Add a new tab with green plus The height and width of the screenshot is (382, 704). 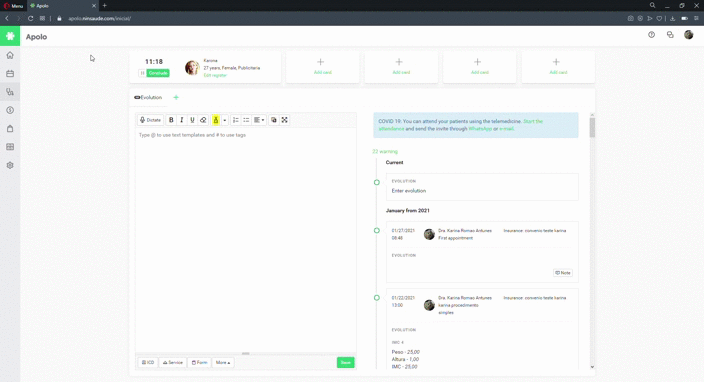click(176, 97)
